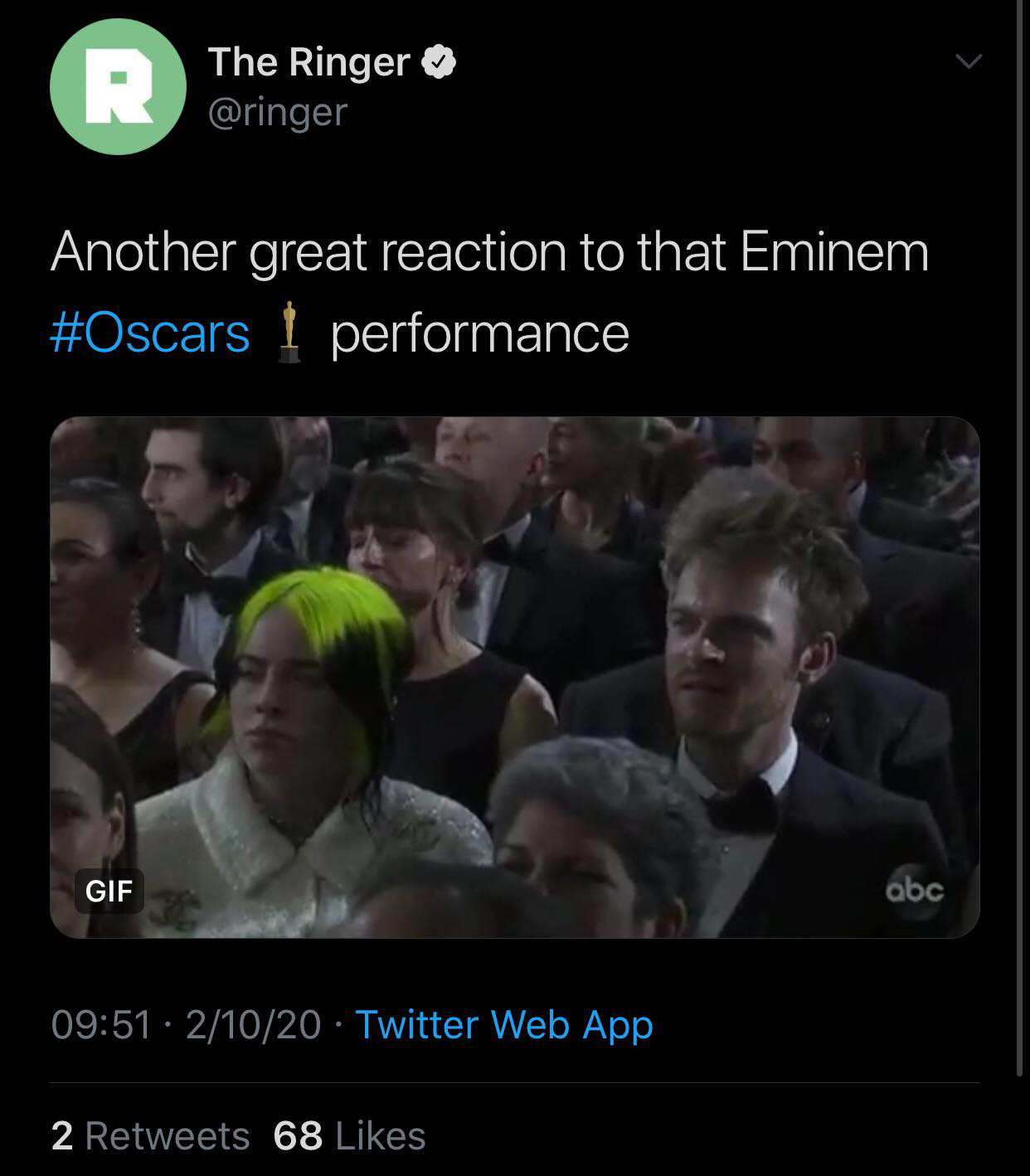Click the 09:51 timestamp
This screenshot has height=1176, width=1030.
coord(101,1024)
